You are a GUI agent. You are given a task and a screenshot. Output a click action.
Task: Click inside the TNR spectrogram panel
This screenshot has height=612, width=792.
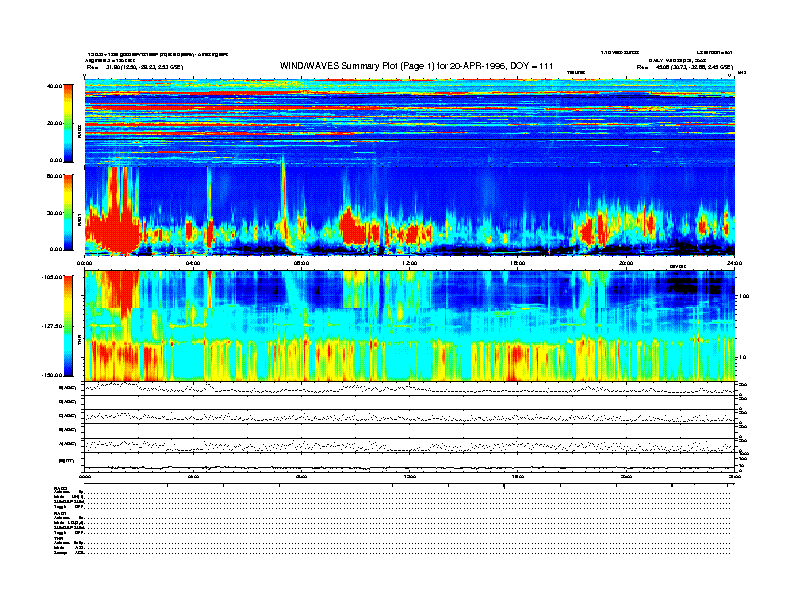coord(410,326)
